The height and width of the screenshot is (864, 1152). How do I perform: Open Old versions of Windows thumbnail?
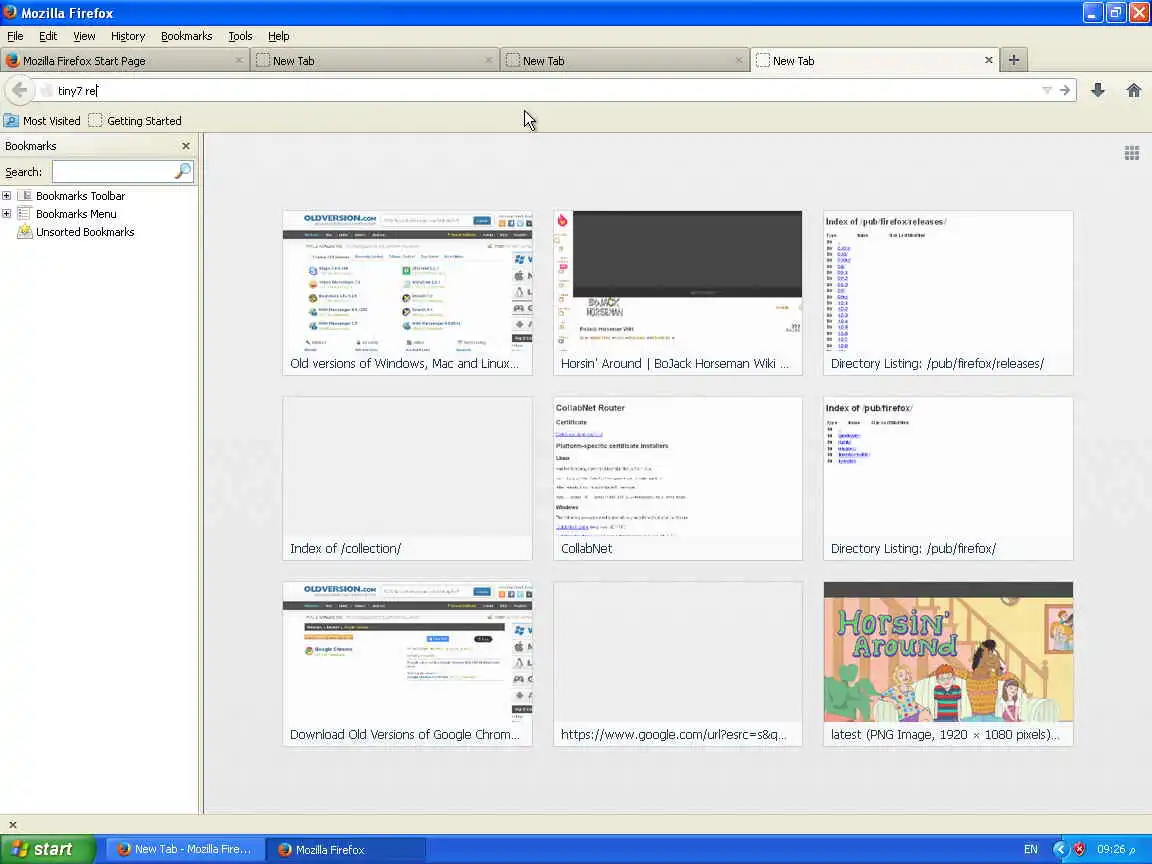(x=408, y=292)
